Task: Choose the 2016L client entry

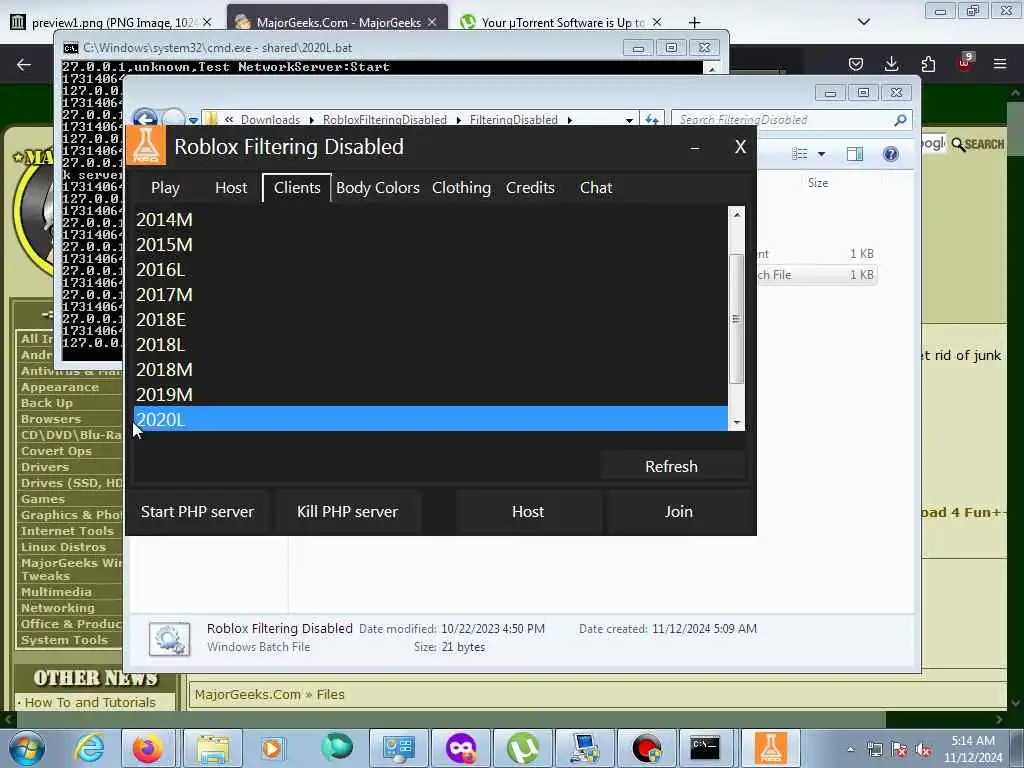Action: point(430,269)
